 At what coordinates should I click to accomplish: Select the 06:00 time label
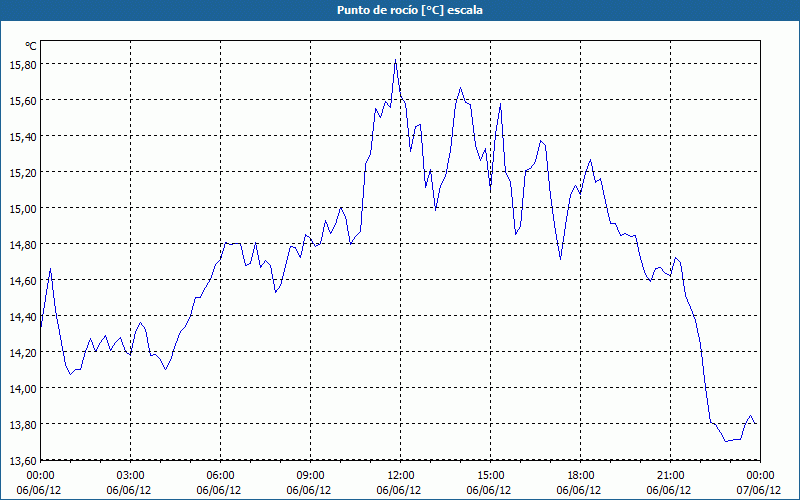click(220, 476)
